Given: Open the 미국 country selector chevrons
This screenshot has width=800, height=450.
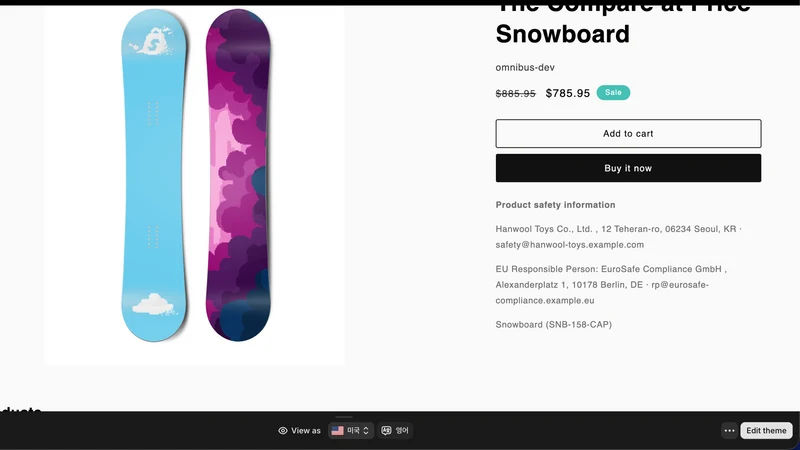Looking at the screenshot, I should tap(366, 431).
